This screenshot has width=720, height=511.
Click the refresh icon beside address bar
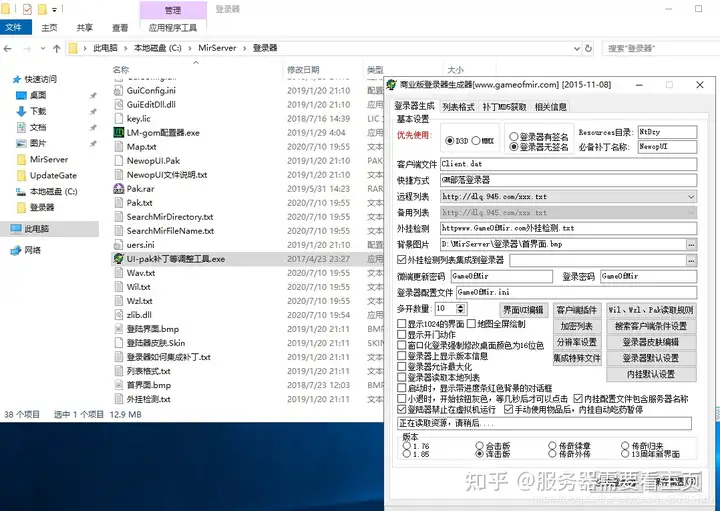588,48
